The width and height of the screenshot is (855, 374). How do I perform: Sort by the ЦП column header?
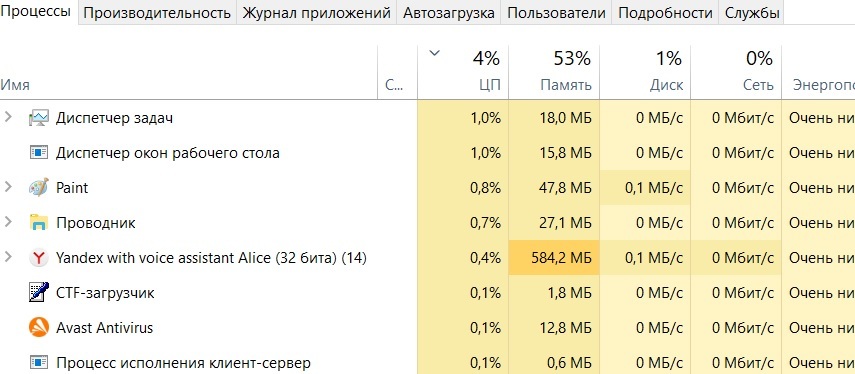tap(463, 71)
